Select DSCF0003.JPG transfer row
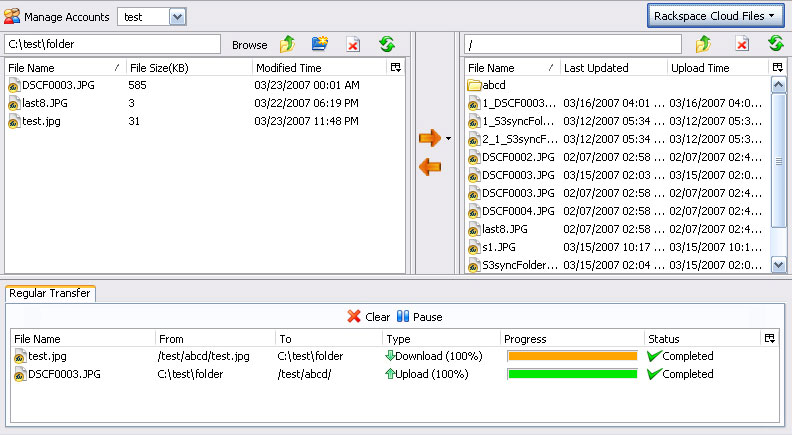 click(394, 374)
